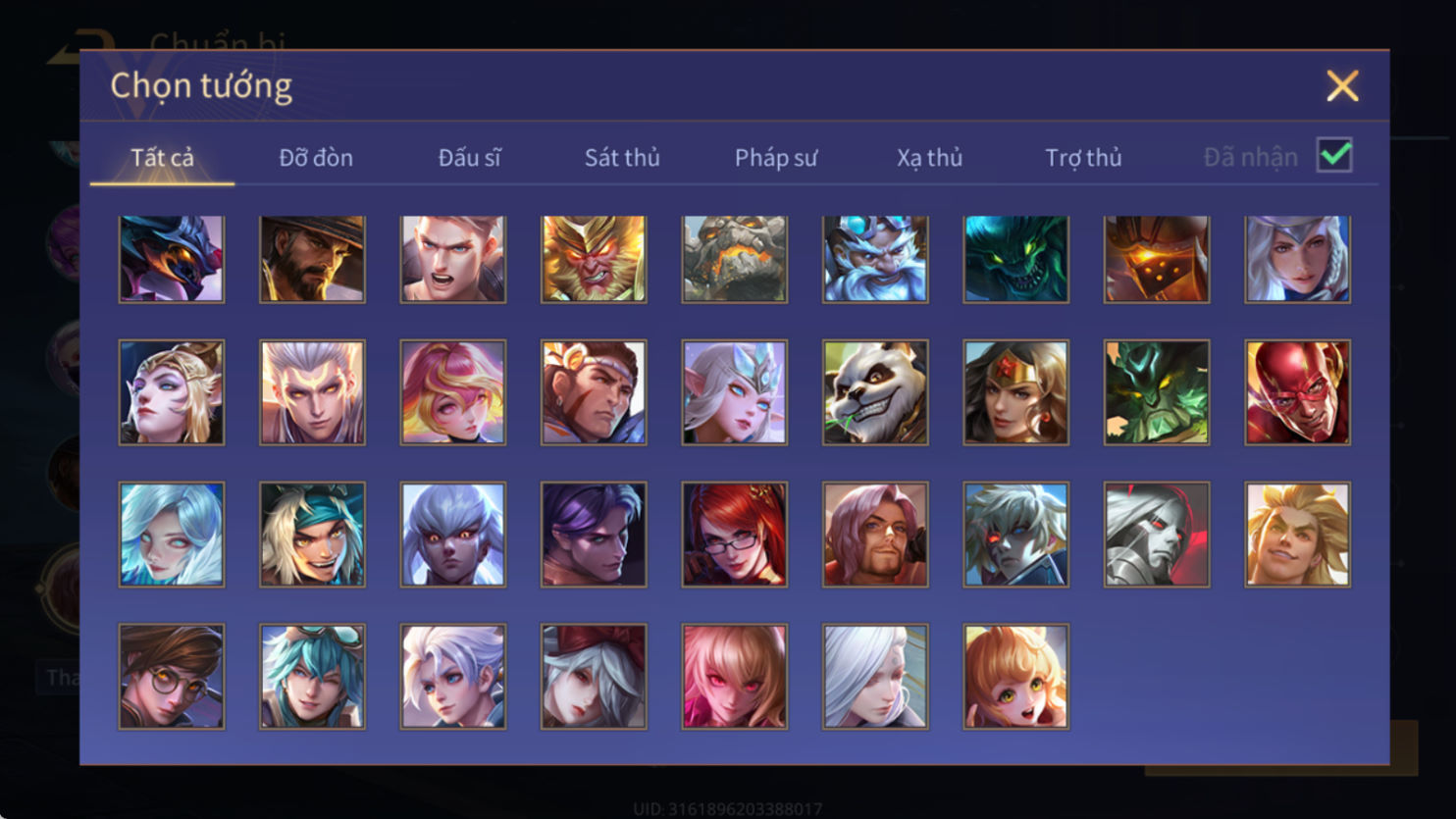Show the Pháp sư heroes tab

[x=775, y=157]
